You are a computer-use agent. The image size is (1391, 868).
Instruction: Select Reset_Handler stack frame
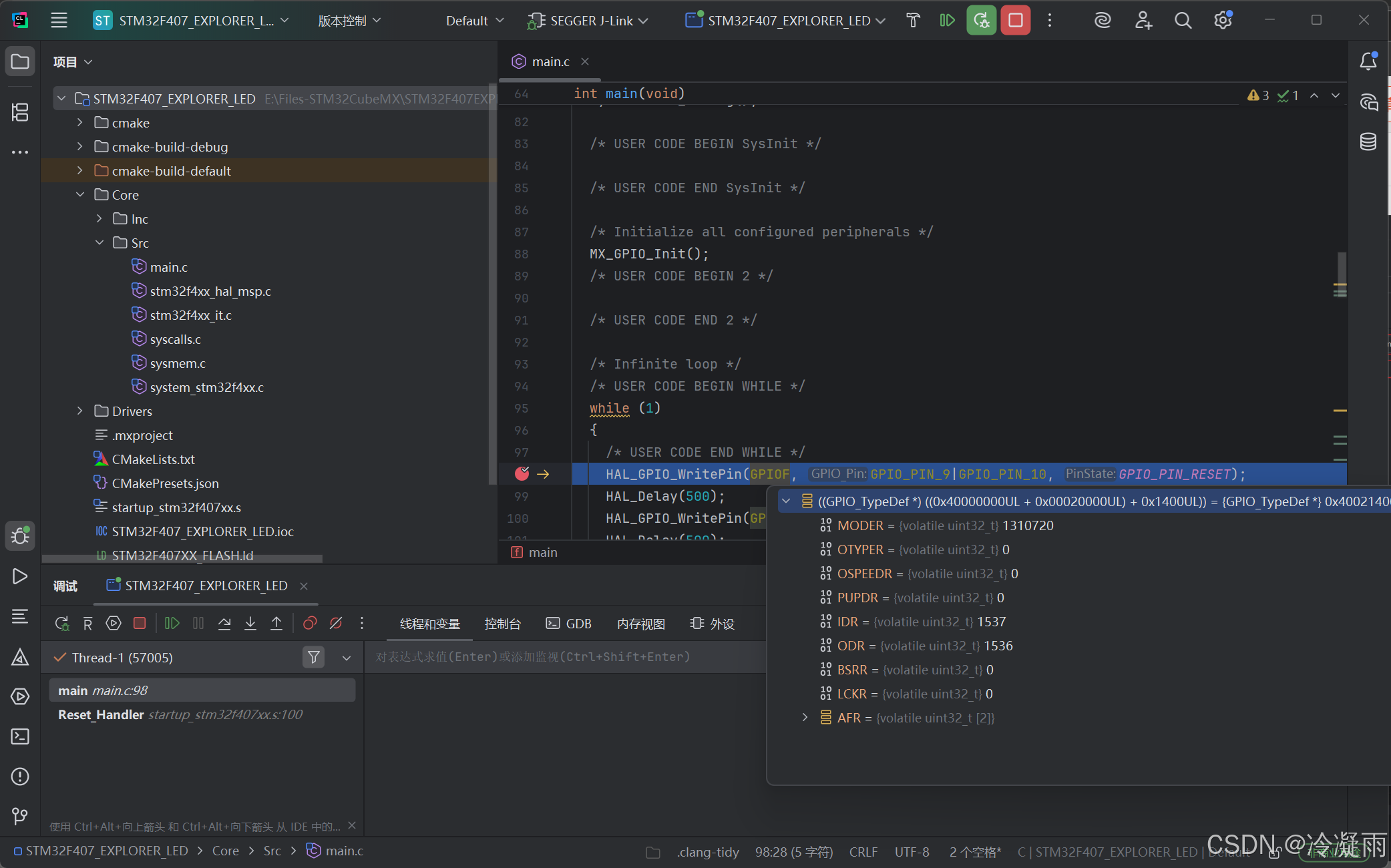tap(202, 714)
